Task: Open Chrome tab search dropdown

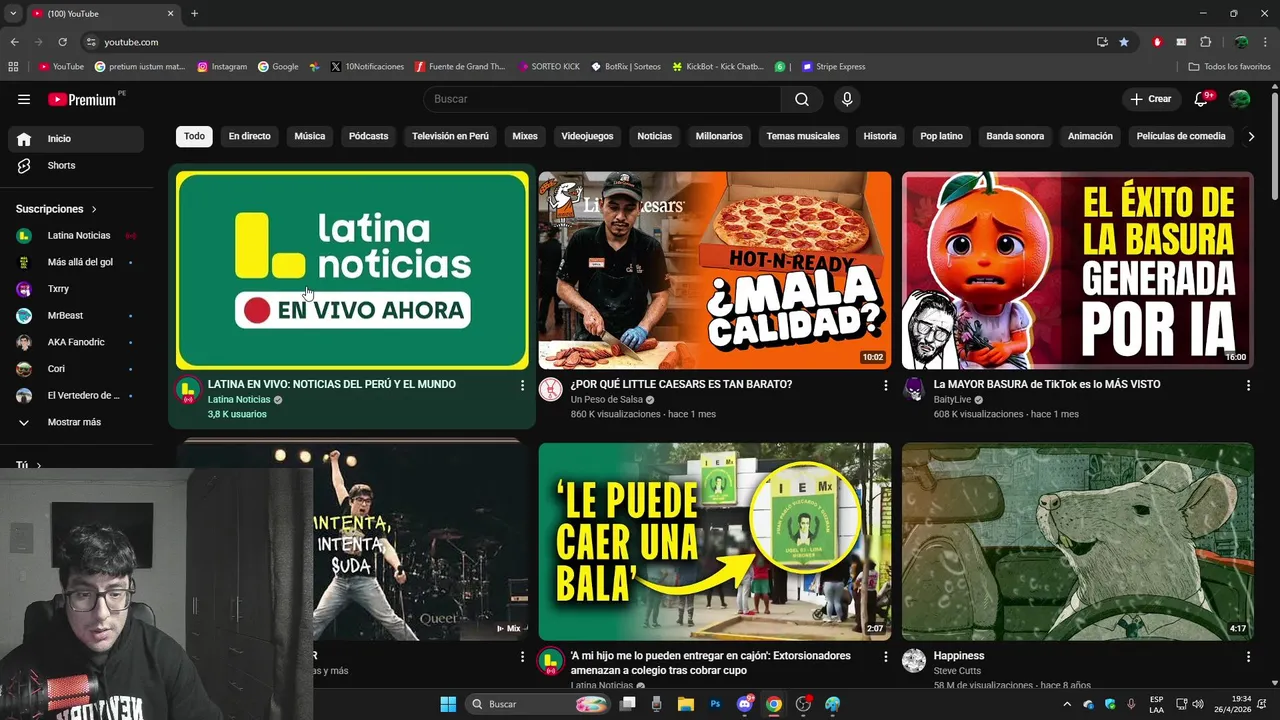Action: coord(13,14)
